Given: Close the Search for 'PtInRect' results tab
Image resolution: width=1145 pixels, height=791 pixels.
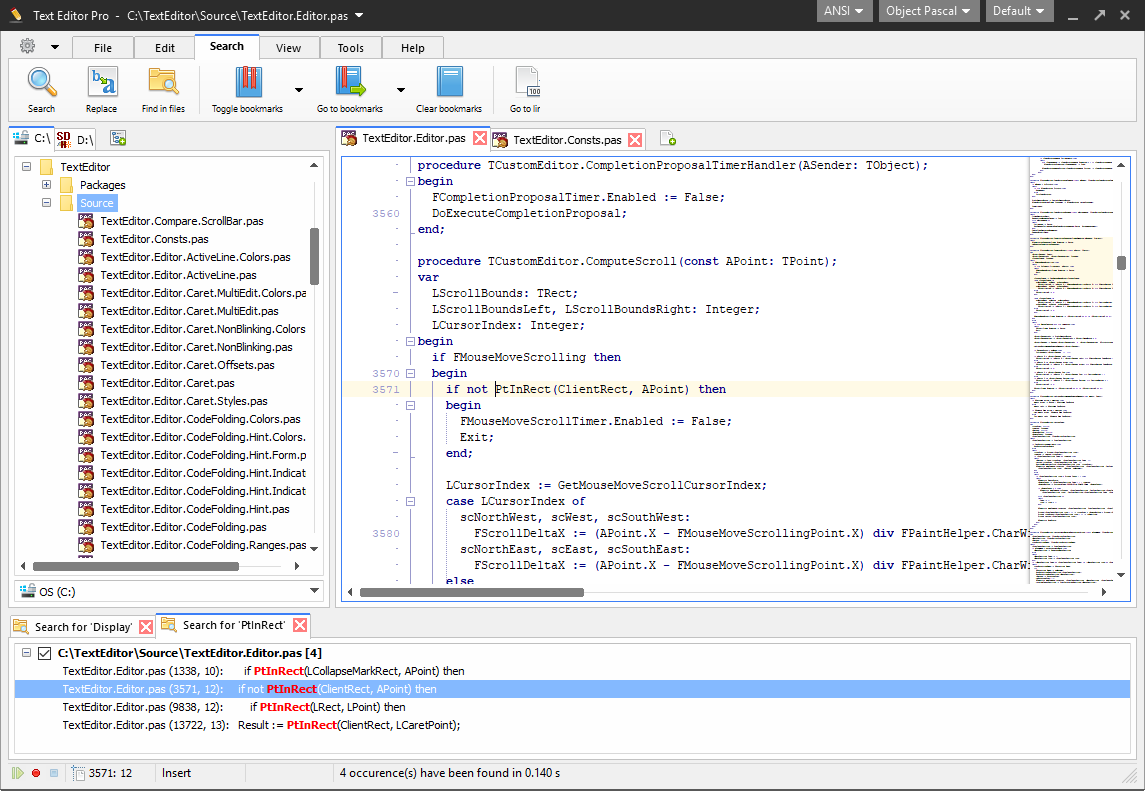Looking at the screenshot, I should coord(300,625).
